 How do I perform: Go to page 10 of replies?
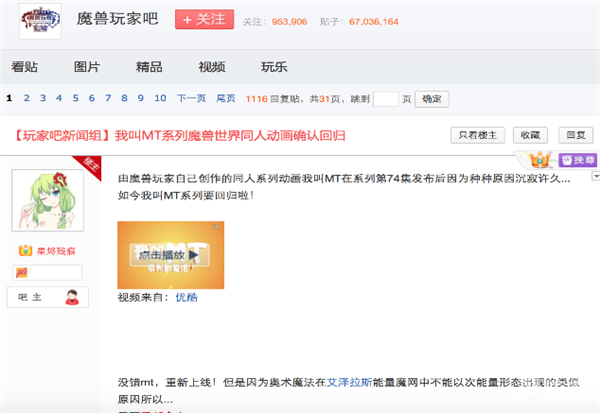(x=160, y=98)
